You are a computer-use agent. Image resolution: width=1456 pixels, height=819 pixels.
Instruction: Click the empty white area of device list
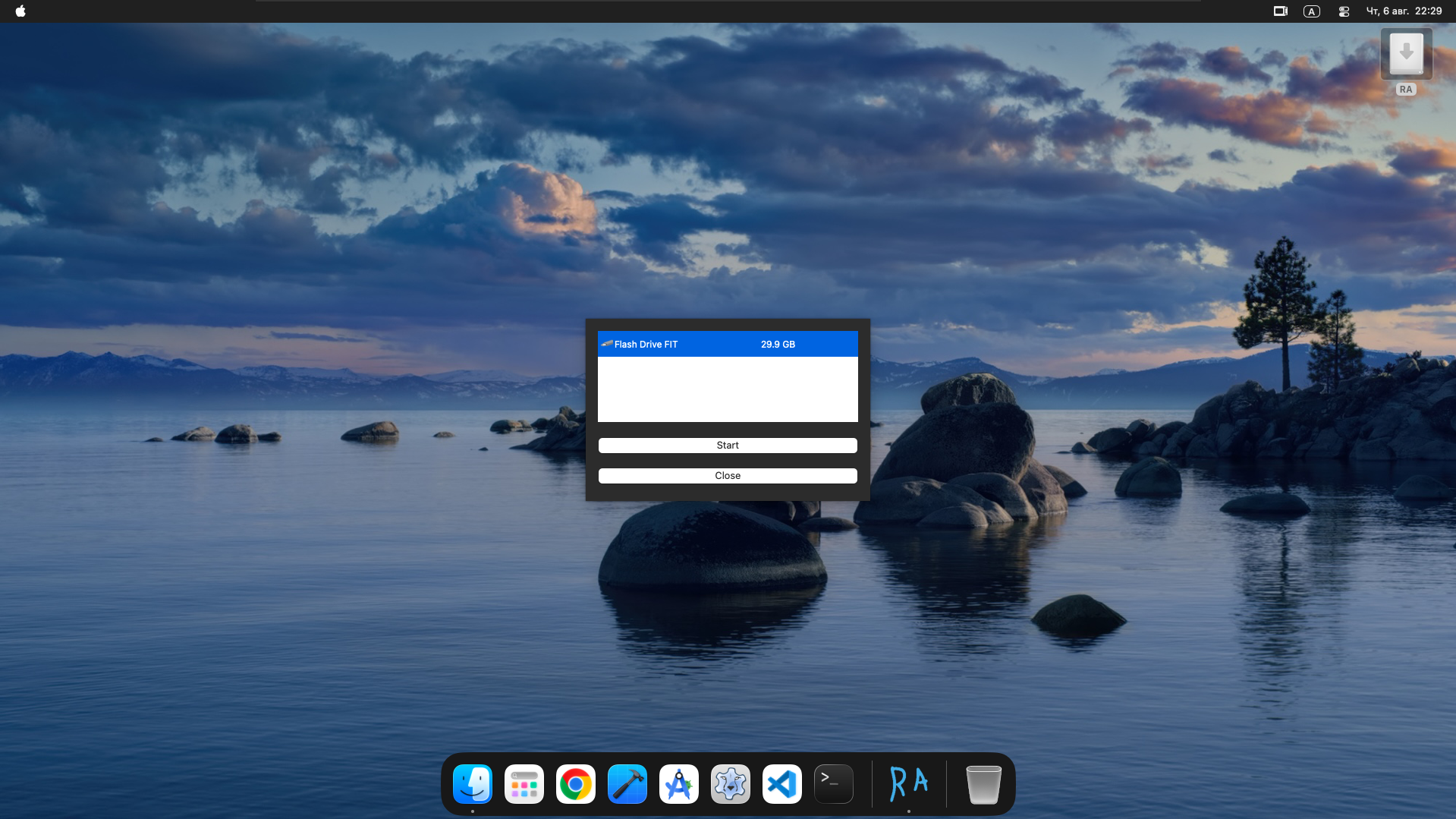[x=728, y=389]
